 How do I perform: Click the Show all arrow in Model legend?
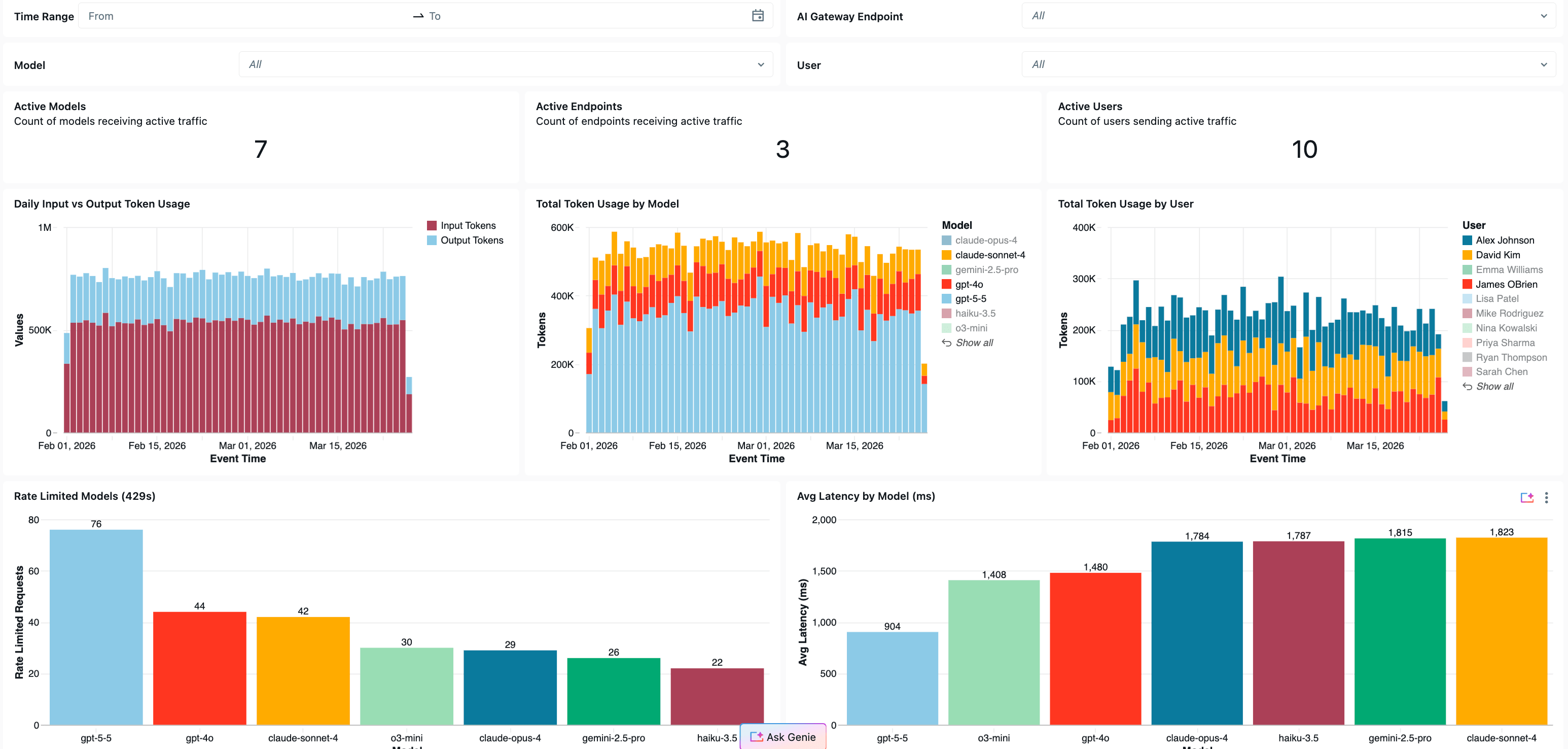tap(946, 343)
